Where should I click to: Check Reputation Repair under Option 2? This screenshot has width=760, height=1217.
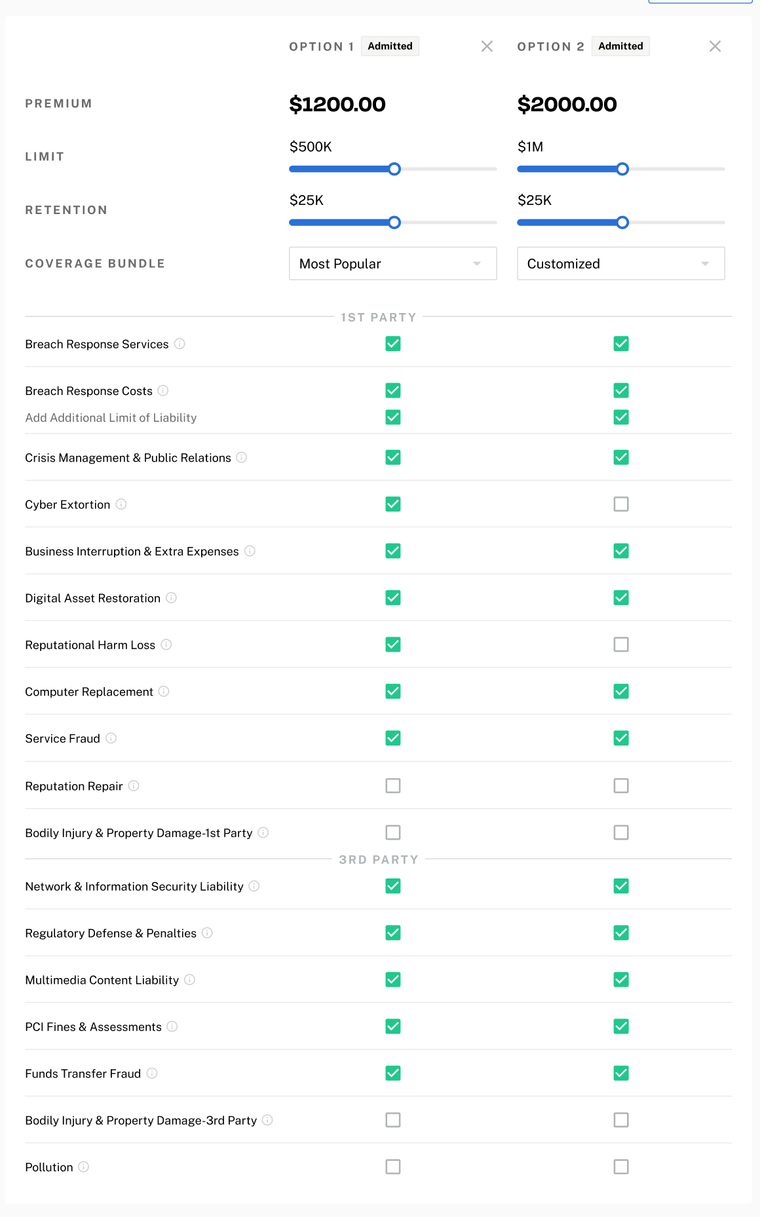621,786
